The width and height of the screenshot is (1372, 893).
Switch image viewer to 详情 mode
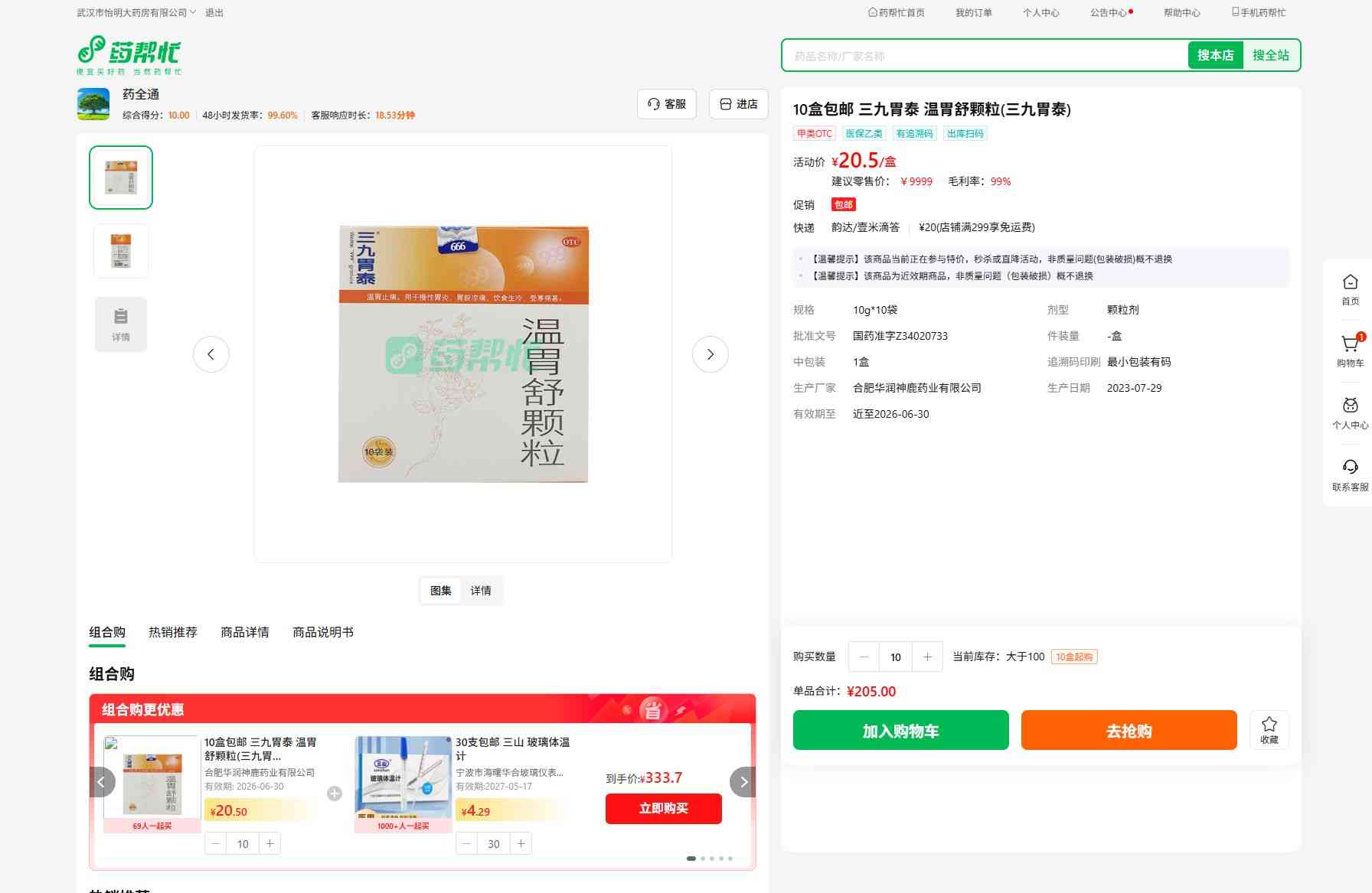tap(481, 591)
